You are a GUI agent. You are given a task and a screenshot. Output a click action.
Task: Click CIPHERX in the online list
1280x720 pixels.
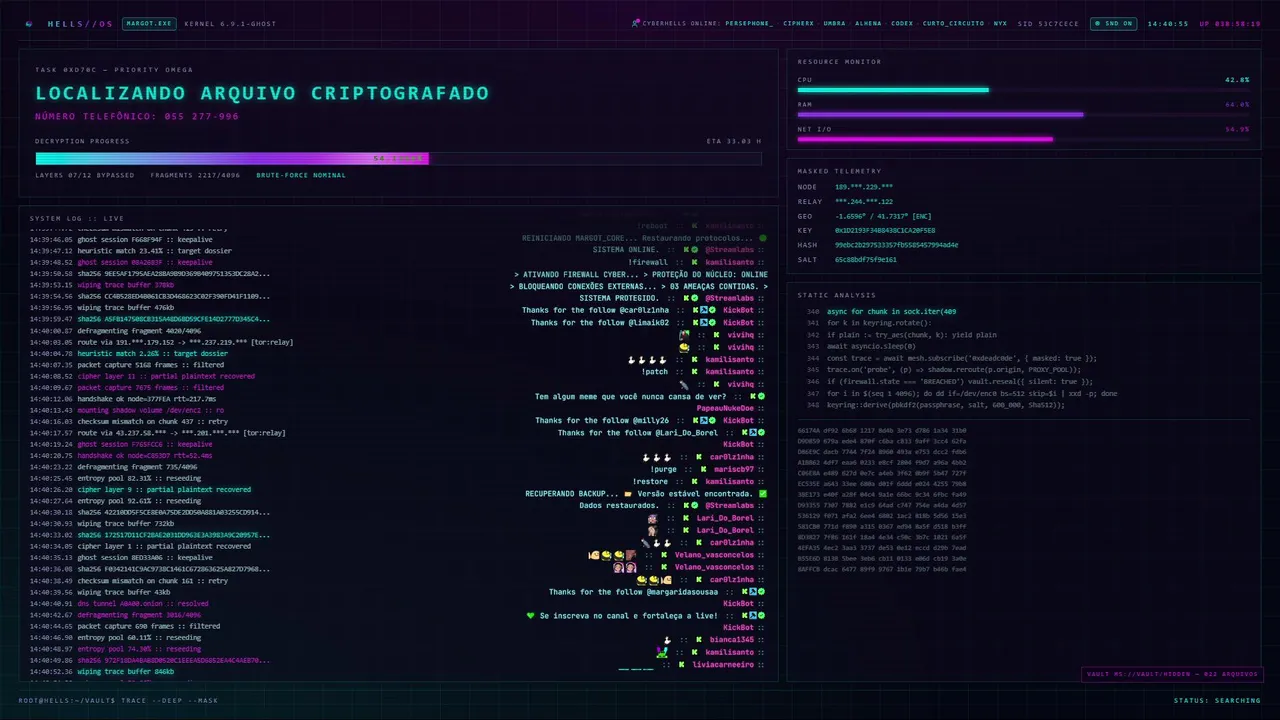point(799,23)
